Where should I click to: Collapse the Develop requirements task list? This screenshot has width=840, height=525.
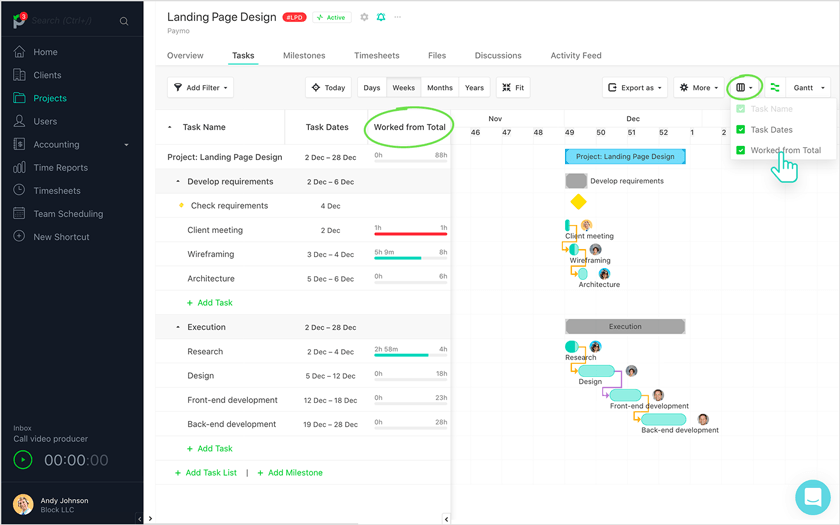tap(178, 182)
